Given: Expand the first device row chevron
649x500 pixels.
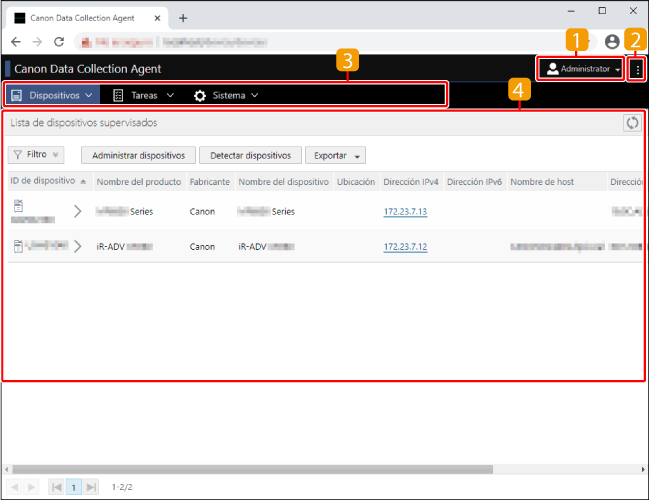Looking at the screenshot, I should 78,211.
